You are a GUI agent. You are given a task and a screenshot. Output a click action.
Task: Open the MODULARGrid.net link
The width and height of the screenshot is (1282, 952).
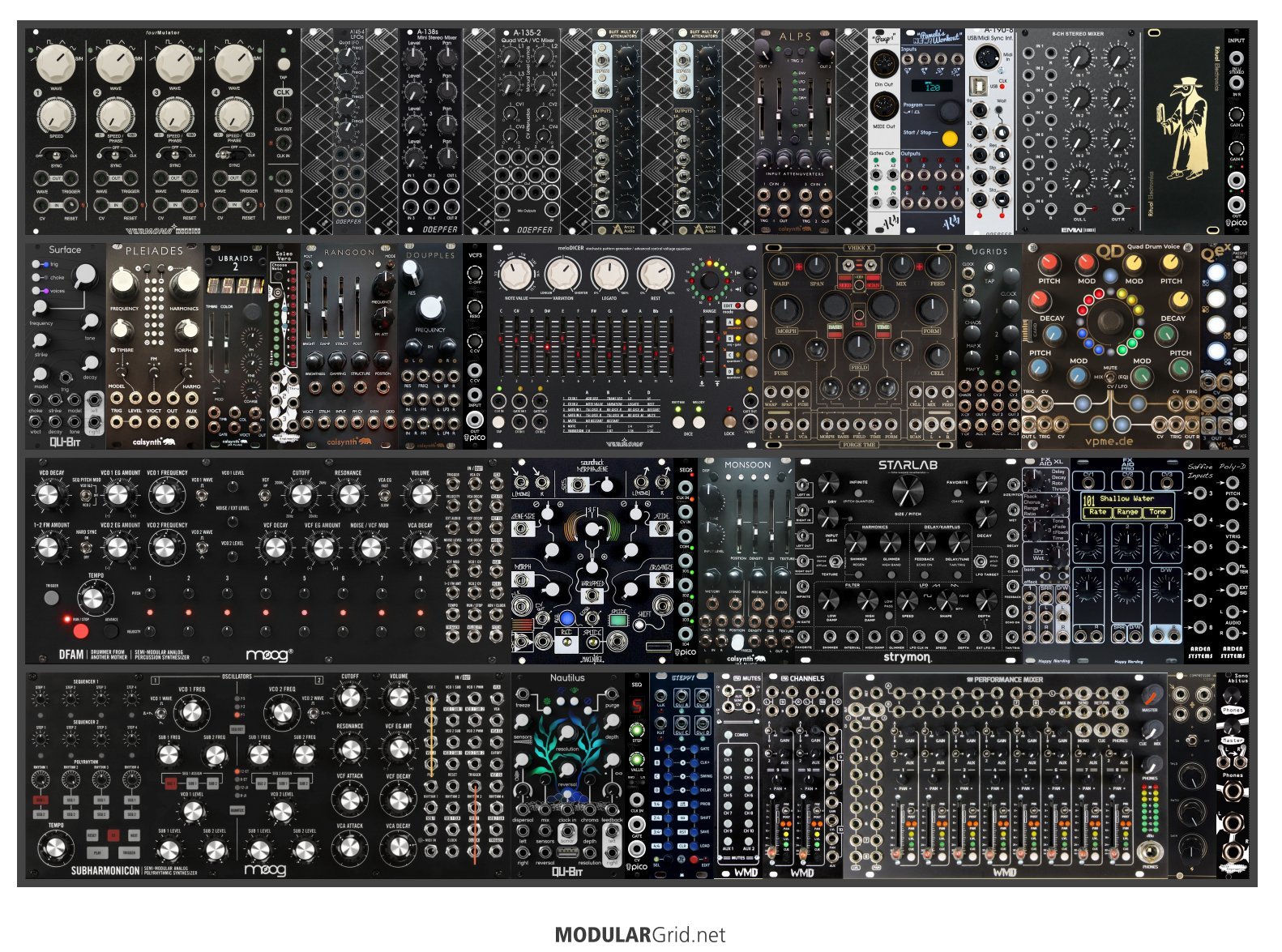click(640, 935)
